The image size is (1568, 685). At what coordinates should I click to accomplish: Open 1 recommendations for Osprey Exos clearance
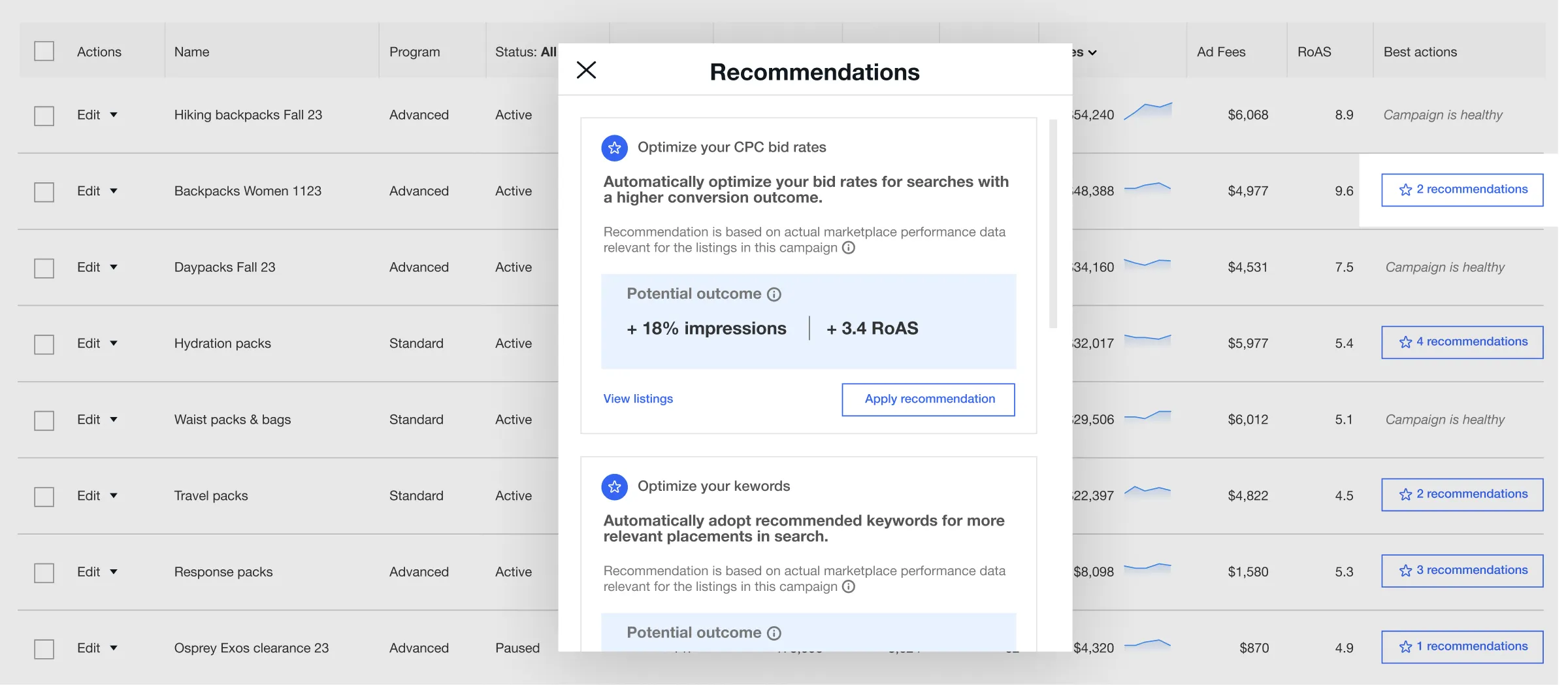point(1462,646)
